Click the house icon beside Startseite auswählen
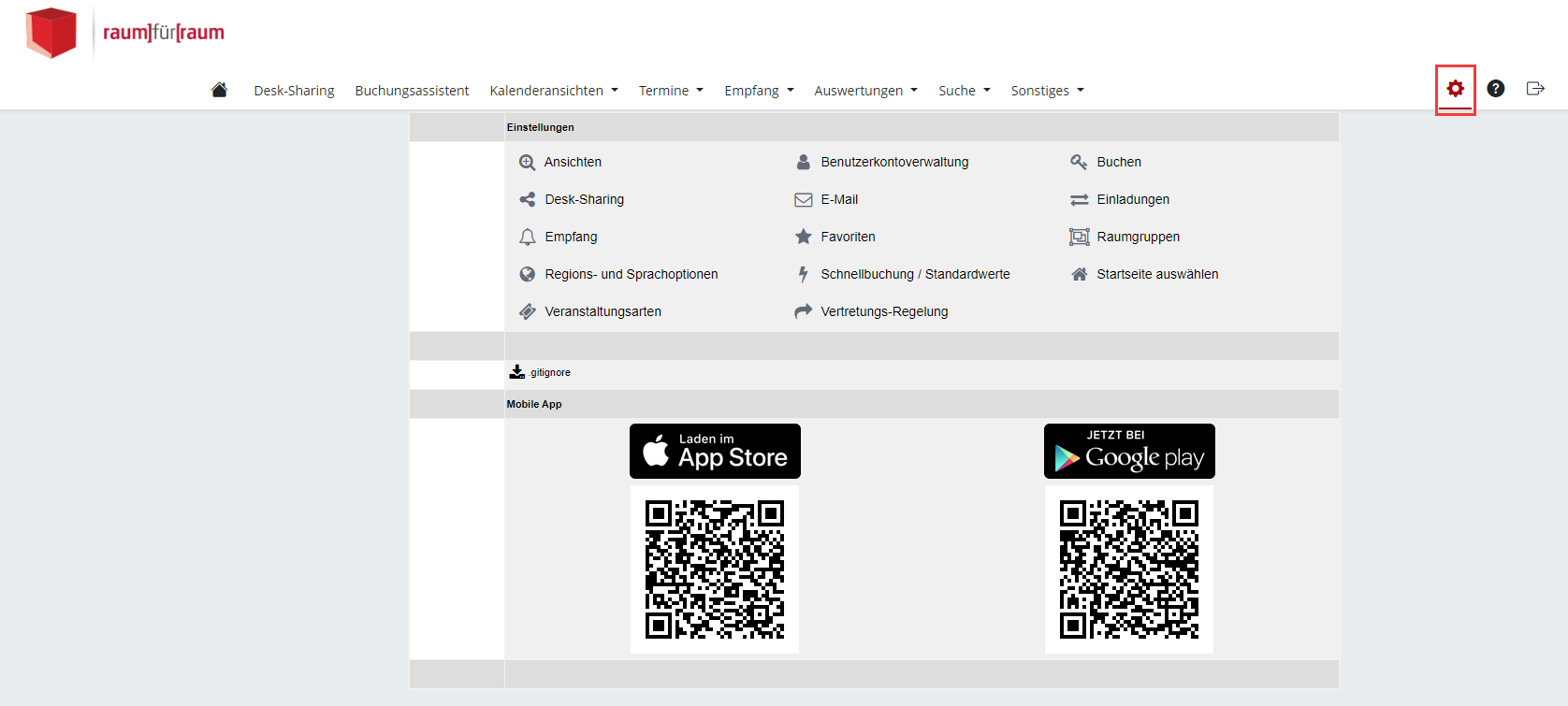 click(1080, 274)
